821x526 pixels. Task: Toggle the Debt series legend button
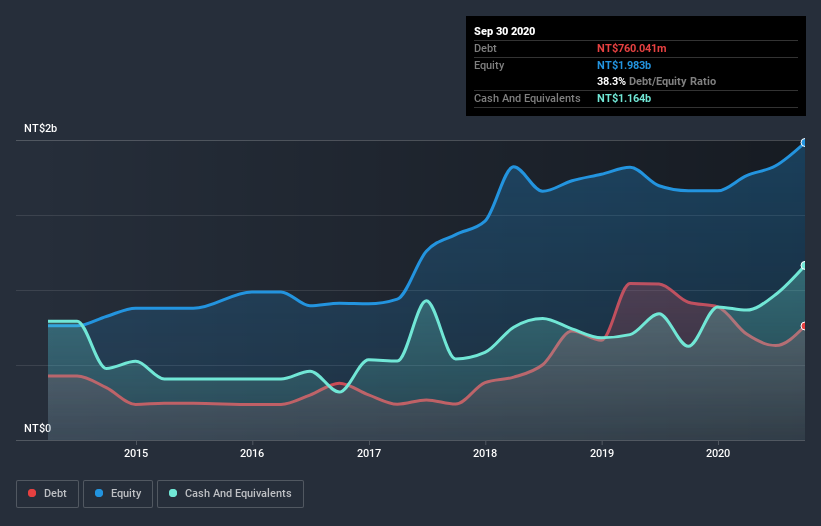(47, 494)
